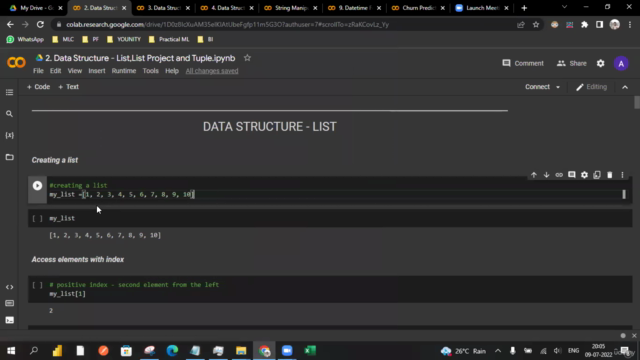Run the my_list cell
Screen dimensions: 640x360
click(37, 219)
